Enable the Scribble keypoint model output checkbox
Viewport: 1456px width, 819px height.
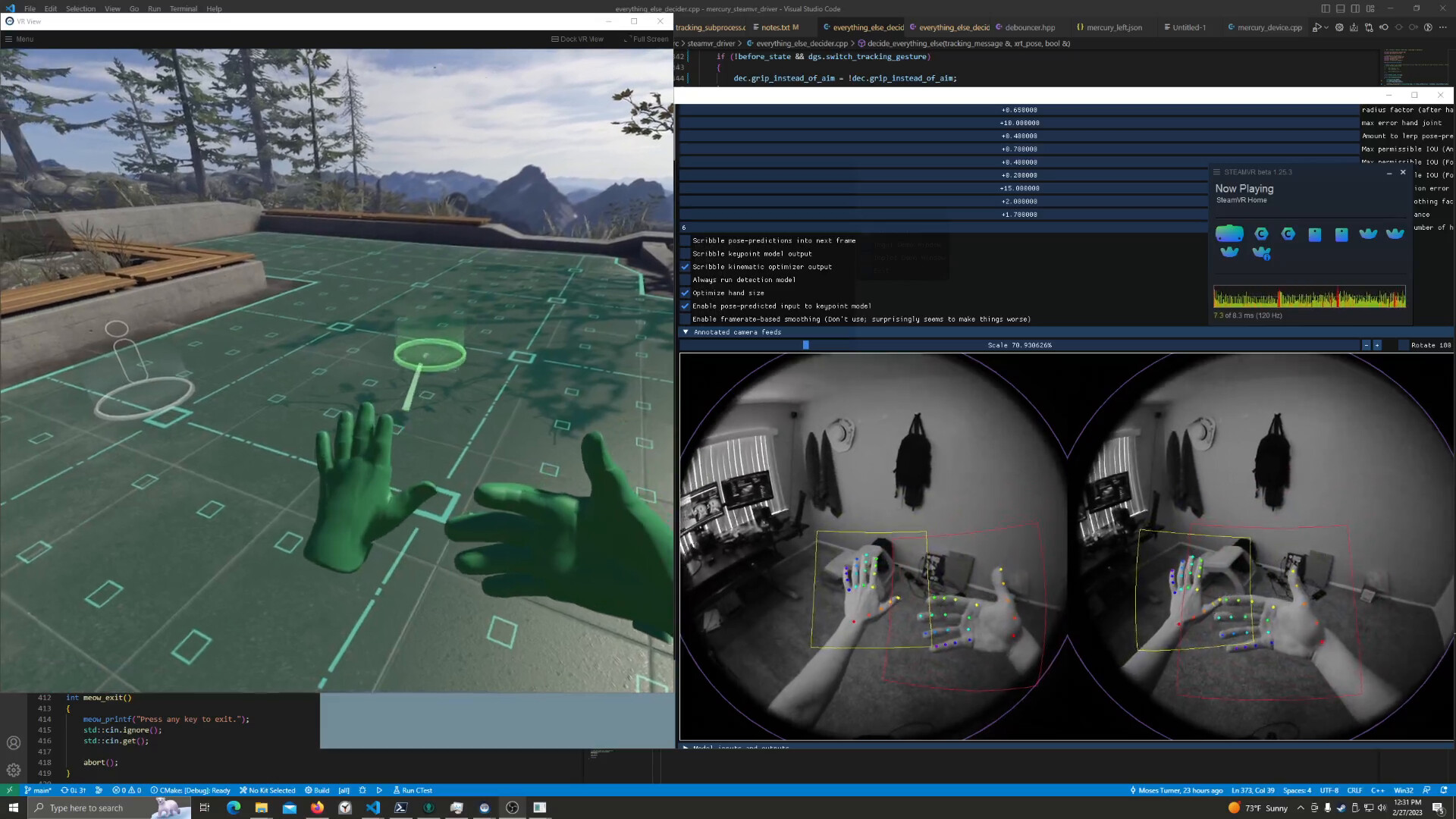pyautogui.click(x=686, y=253)
